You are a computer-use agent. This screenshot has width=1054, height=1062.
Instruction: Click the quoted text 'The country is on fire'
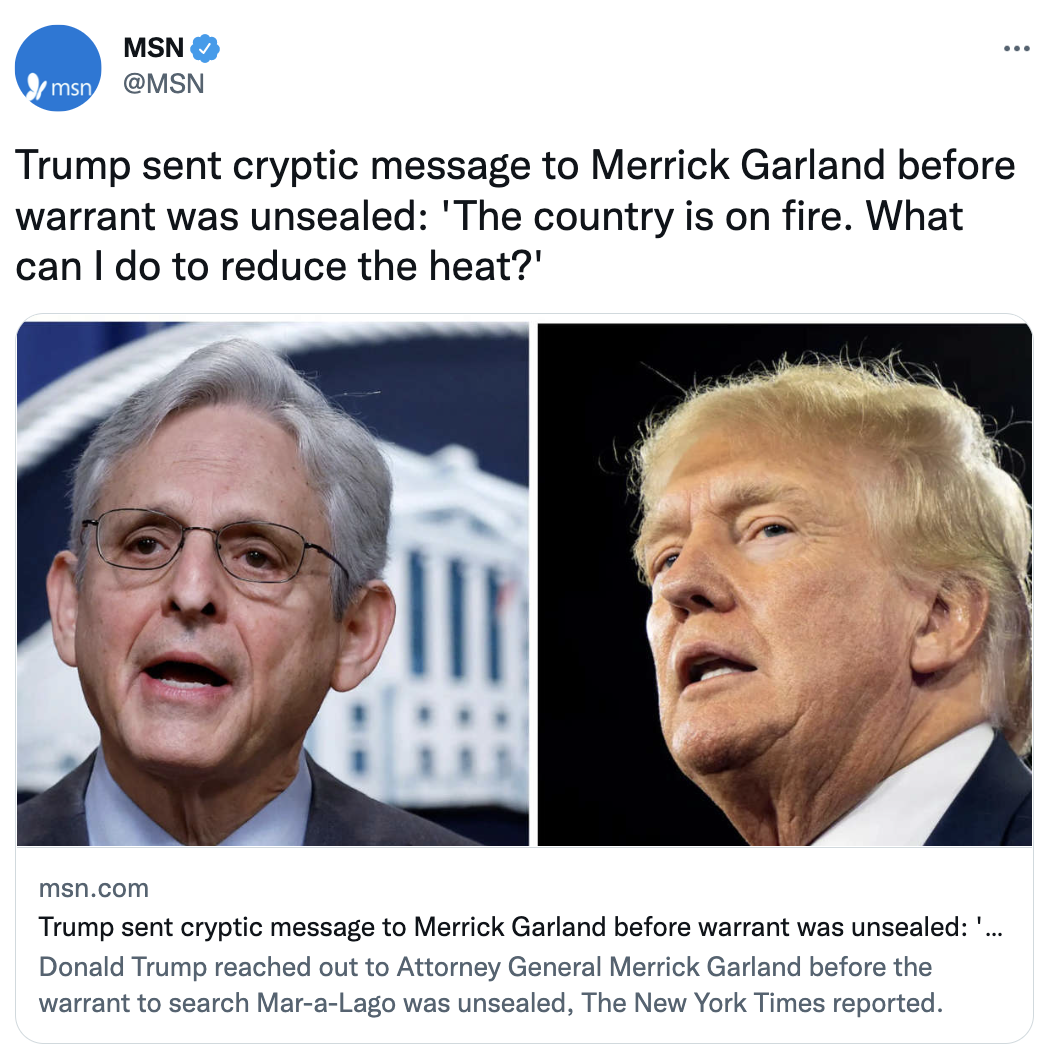646,216
